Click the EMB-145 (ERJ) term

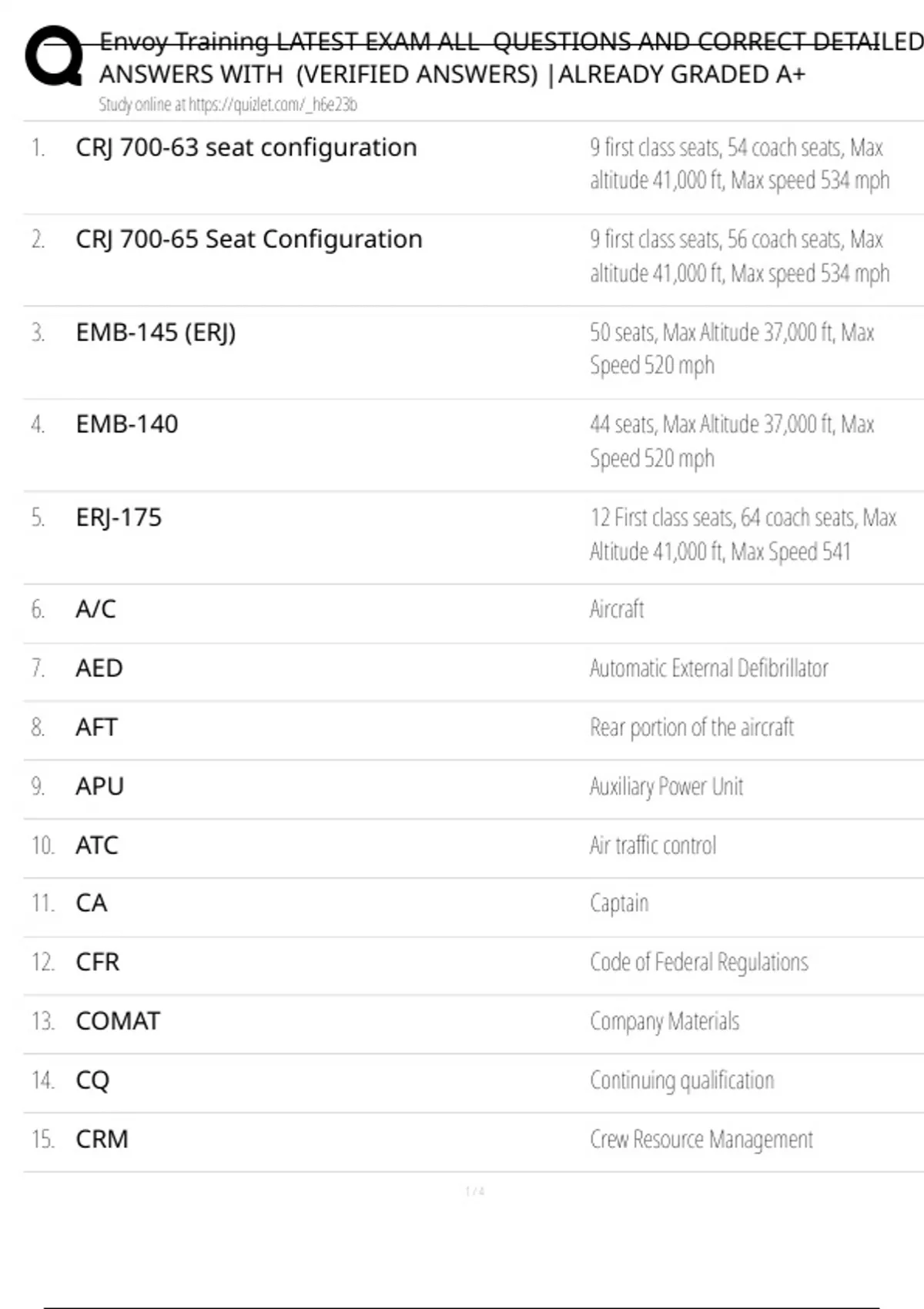(156, 333)
